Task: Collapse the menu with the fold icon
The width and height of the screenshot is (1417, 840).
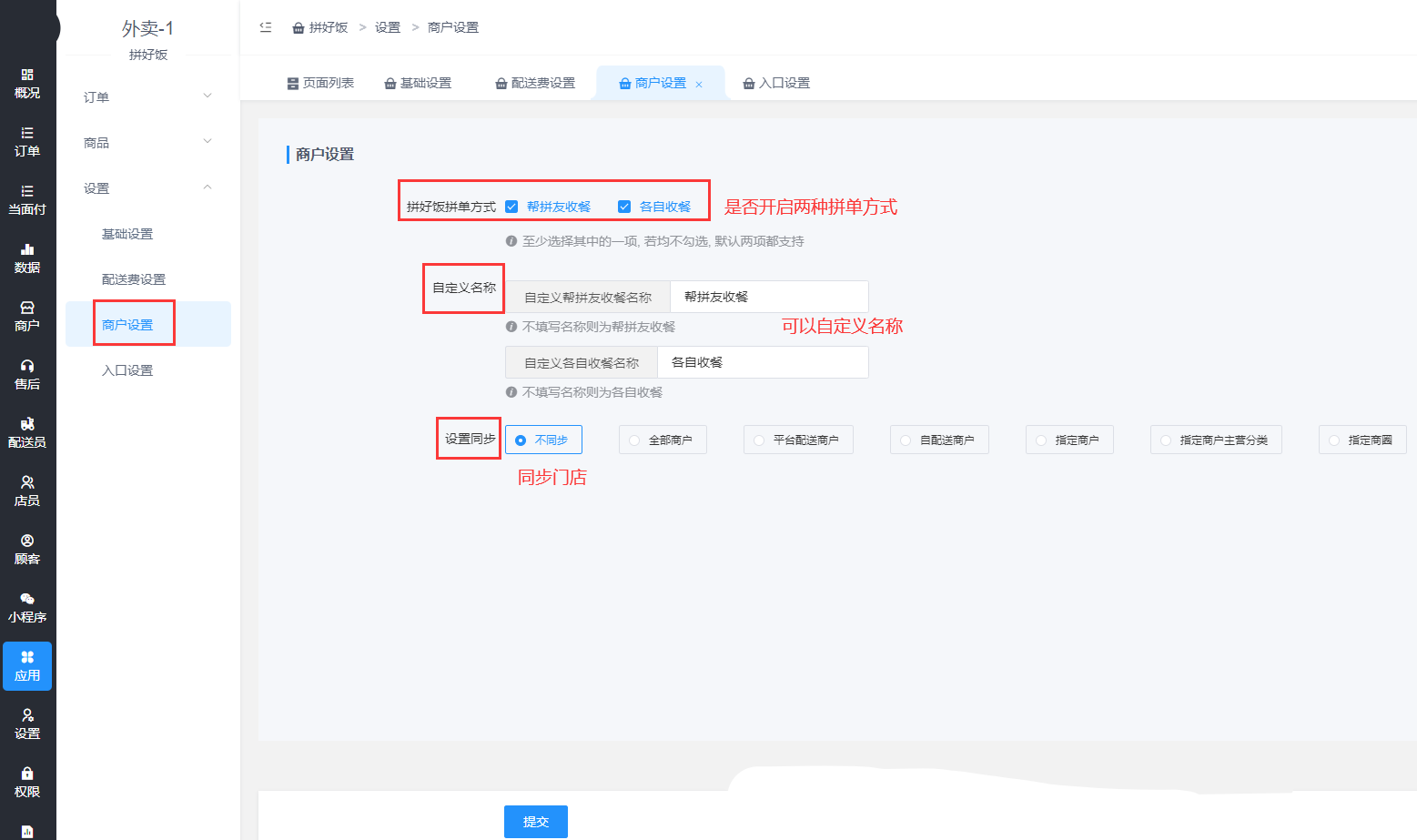Action: coord(266,27)
